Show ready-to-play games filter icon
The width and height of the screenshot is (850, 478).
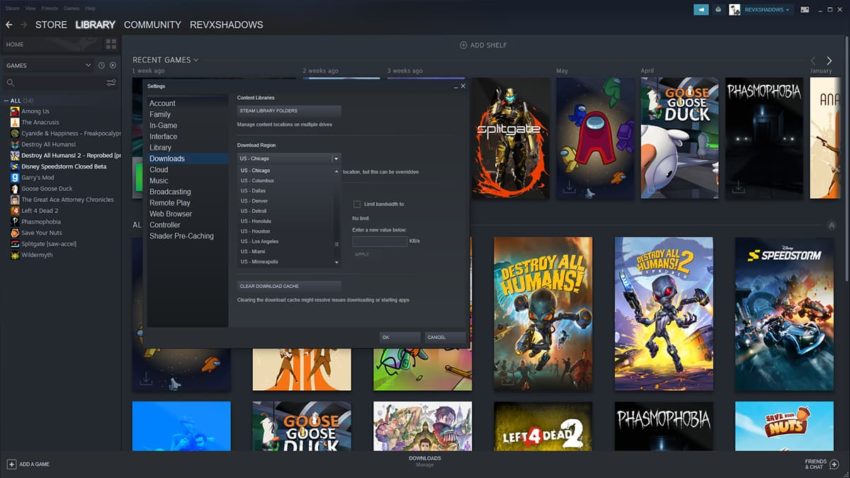pos(113,66)
